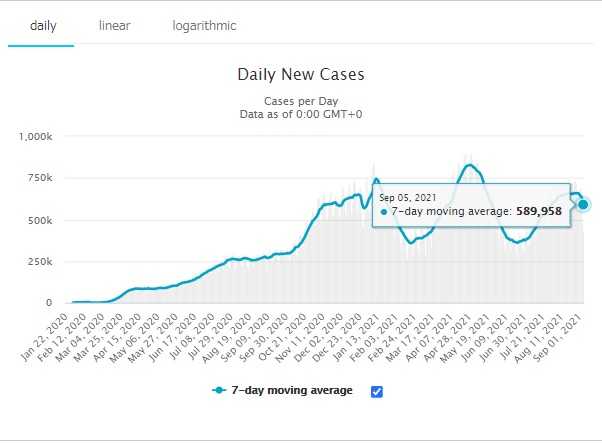Click the 500k y-axis label
The width and height of the screenshot is (602, 443).
tap(52, 220)
